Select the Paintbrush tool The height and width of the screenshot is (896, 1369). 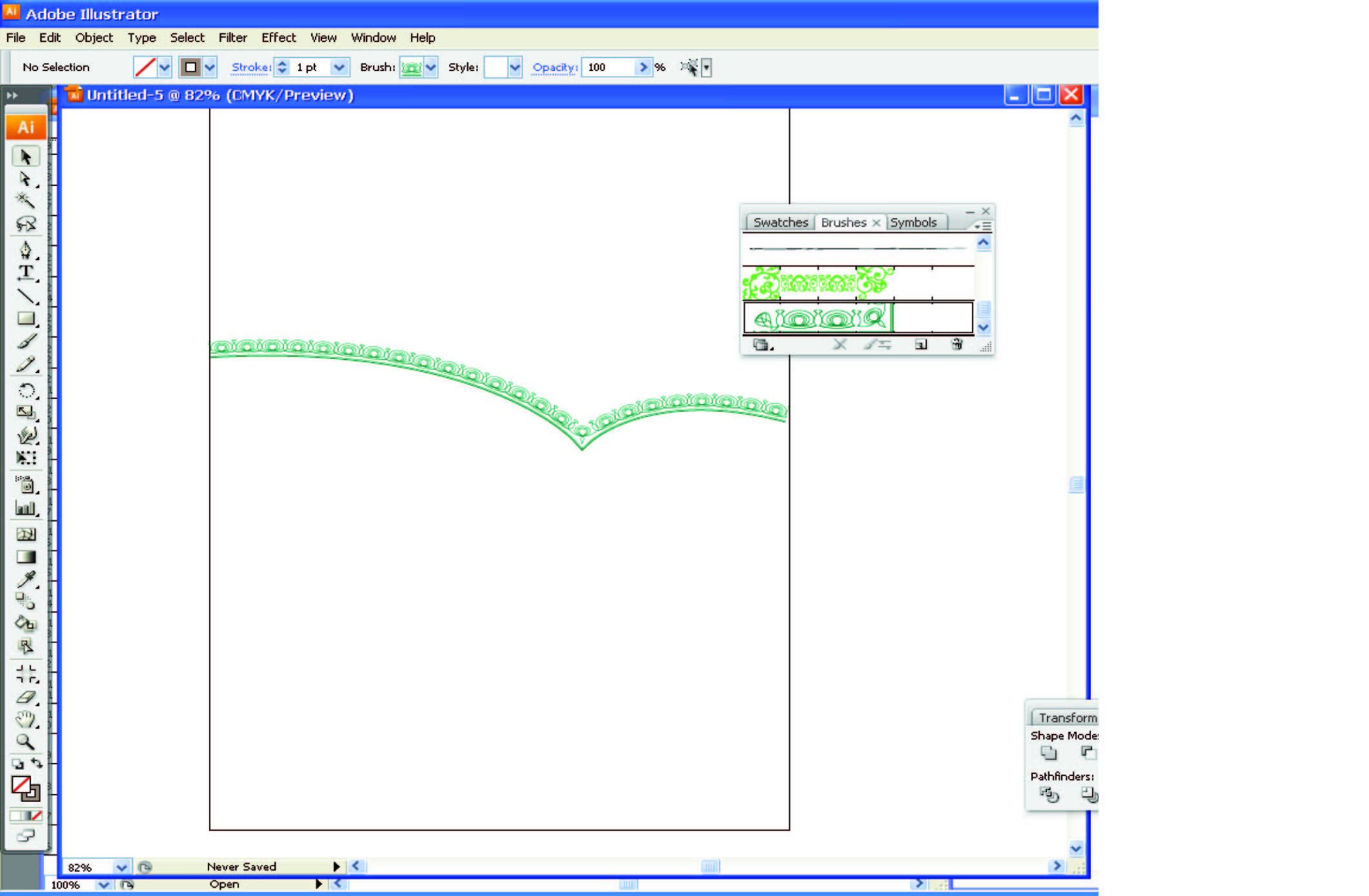(25, 341)
